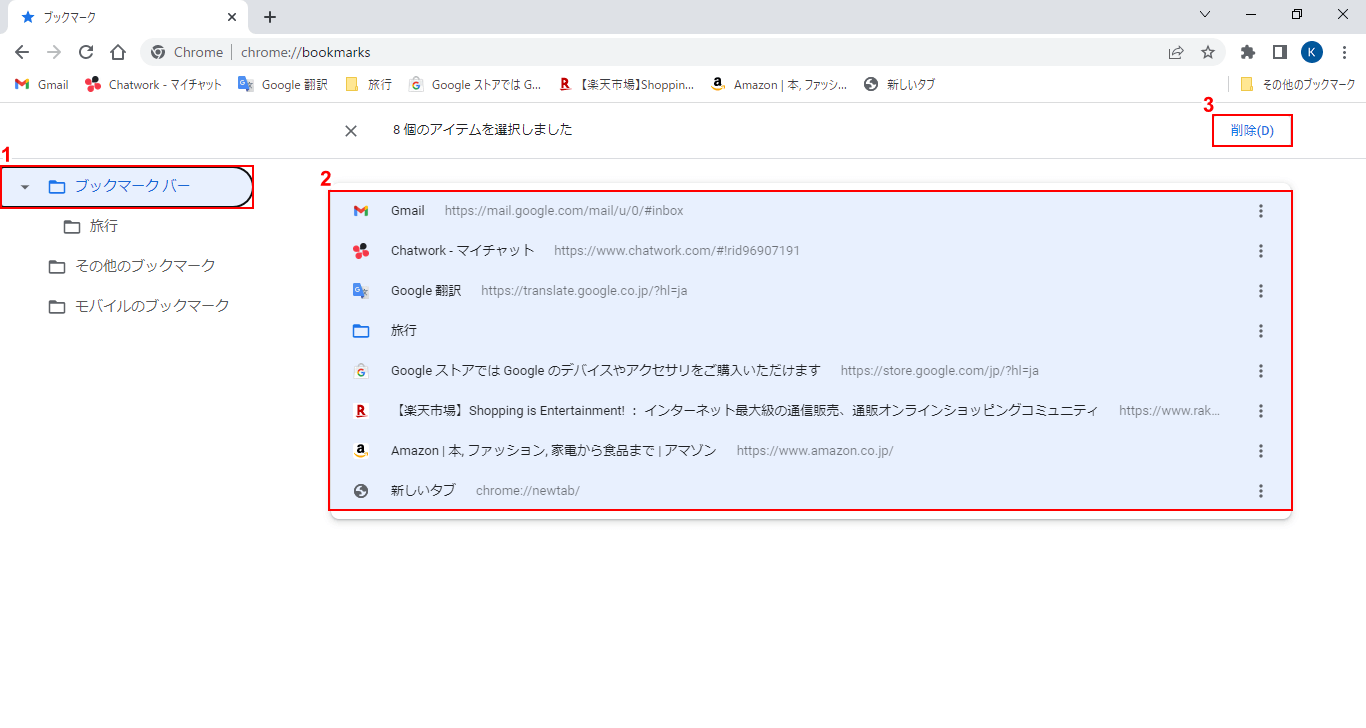Viewport: 1366px width, 728px height.
Task: Click the chrome://newtab/ URL text
Action: click(x=528, y=491)
